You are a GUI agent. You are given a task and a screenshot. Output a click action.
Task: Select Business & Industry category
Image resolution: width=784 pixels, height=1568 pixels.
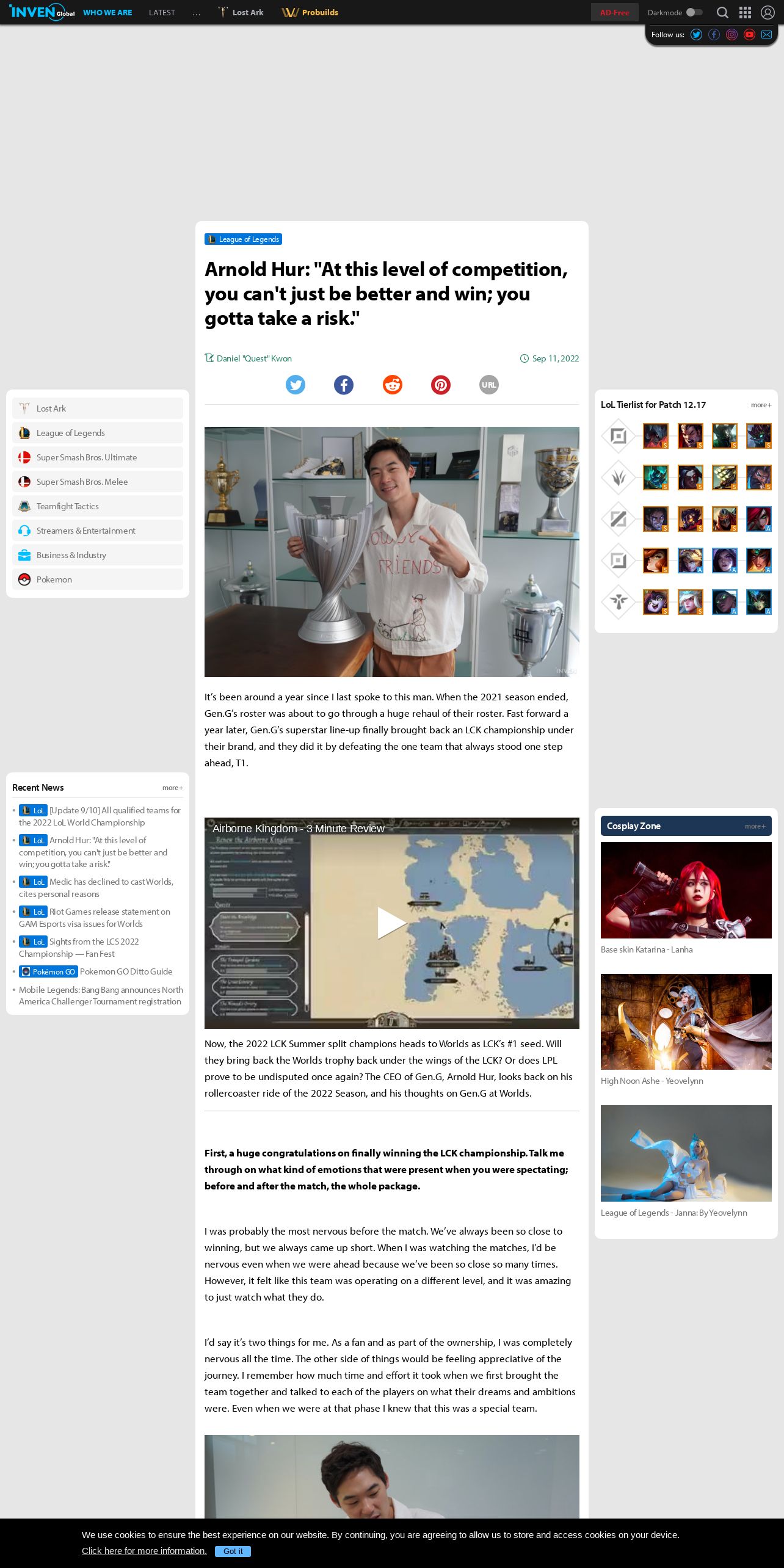click(x=98, y=555)
